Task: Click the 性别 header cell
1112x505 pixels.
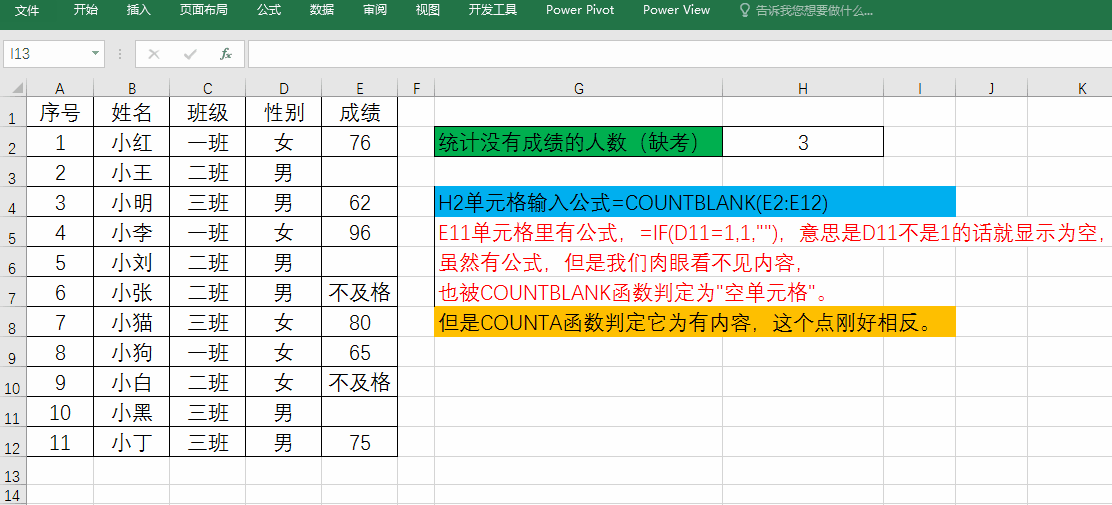Action: point(284,112)
